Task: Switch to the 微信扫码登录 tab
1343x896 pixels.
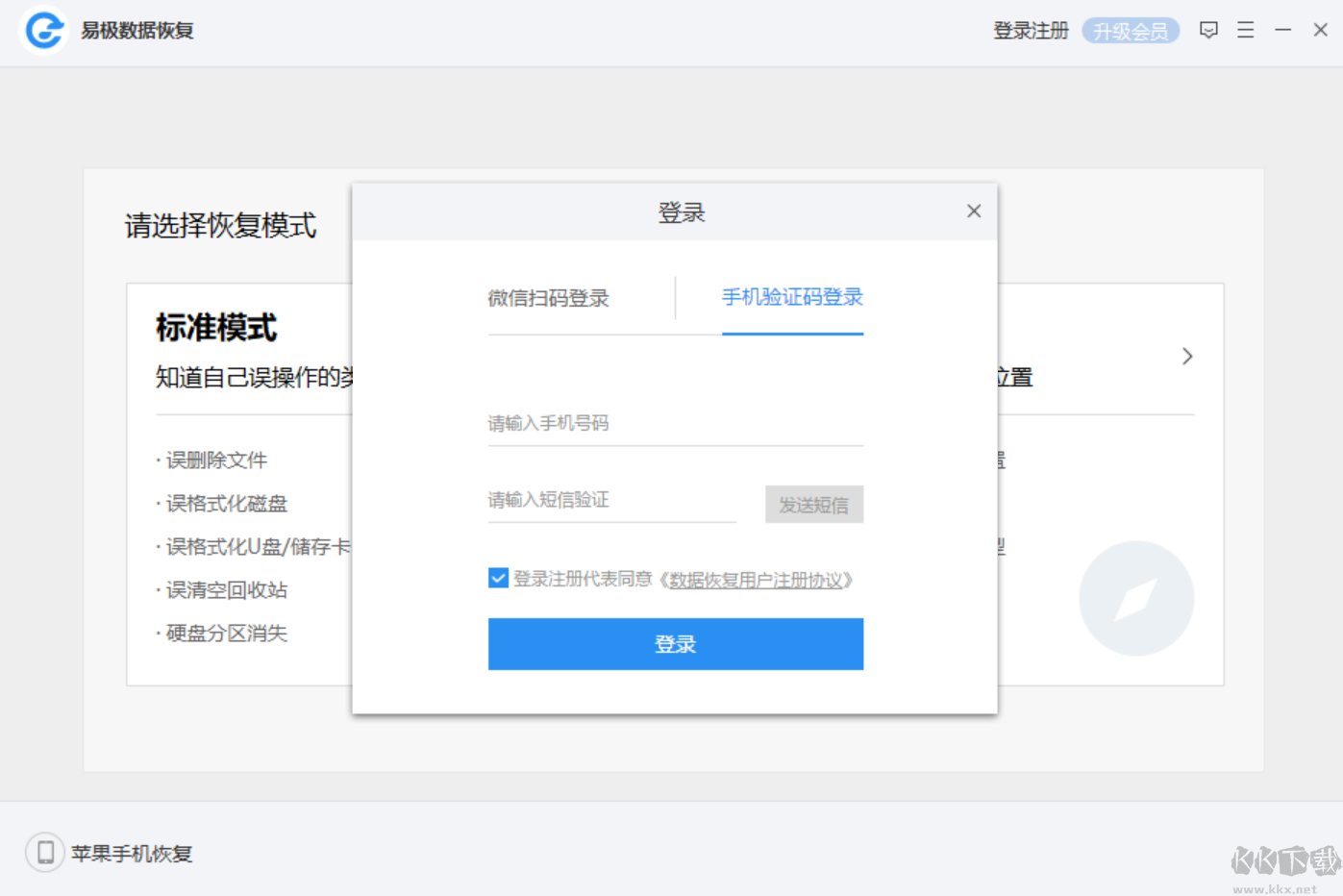Action: tap(549, 298)
